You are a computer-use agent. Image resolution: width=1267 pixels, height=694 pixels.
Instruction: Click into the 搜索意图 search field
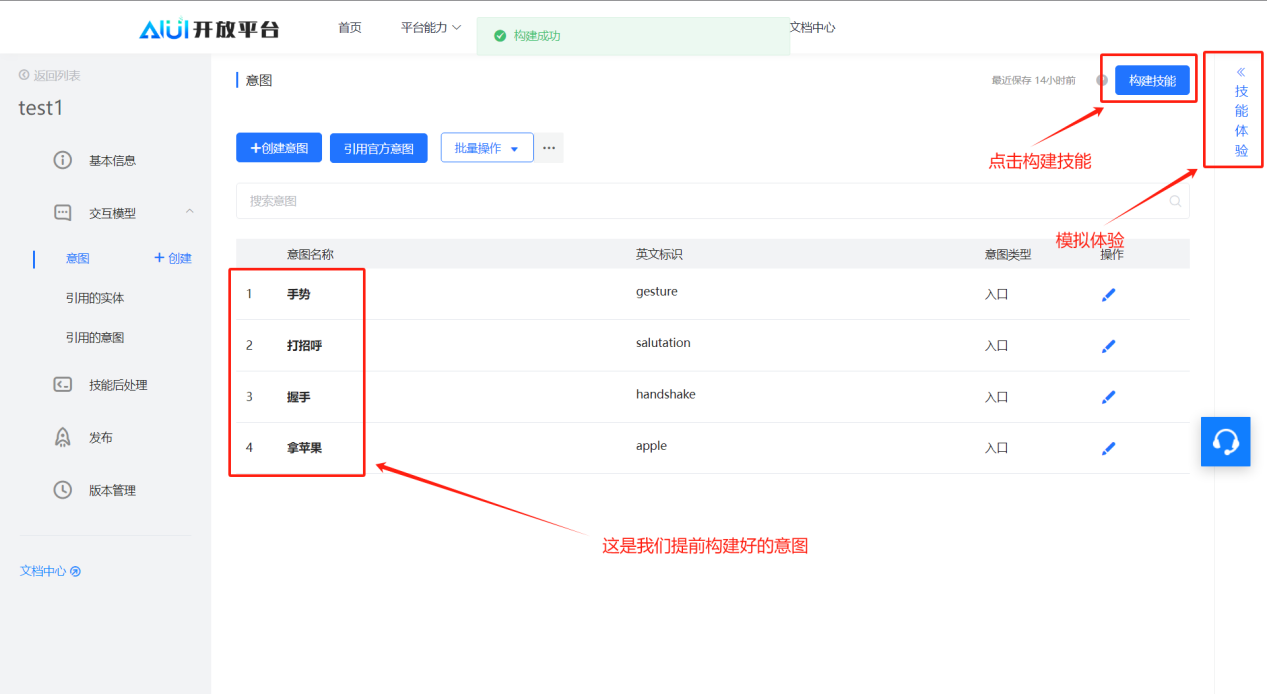700,201
